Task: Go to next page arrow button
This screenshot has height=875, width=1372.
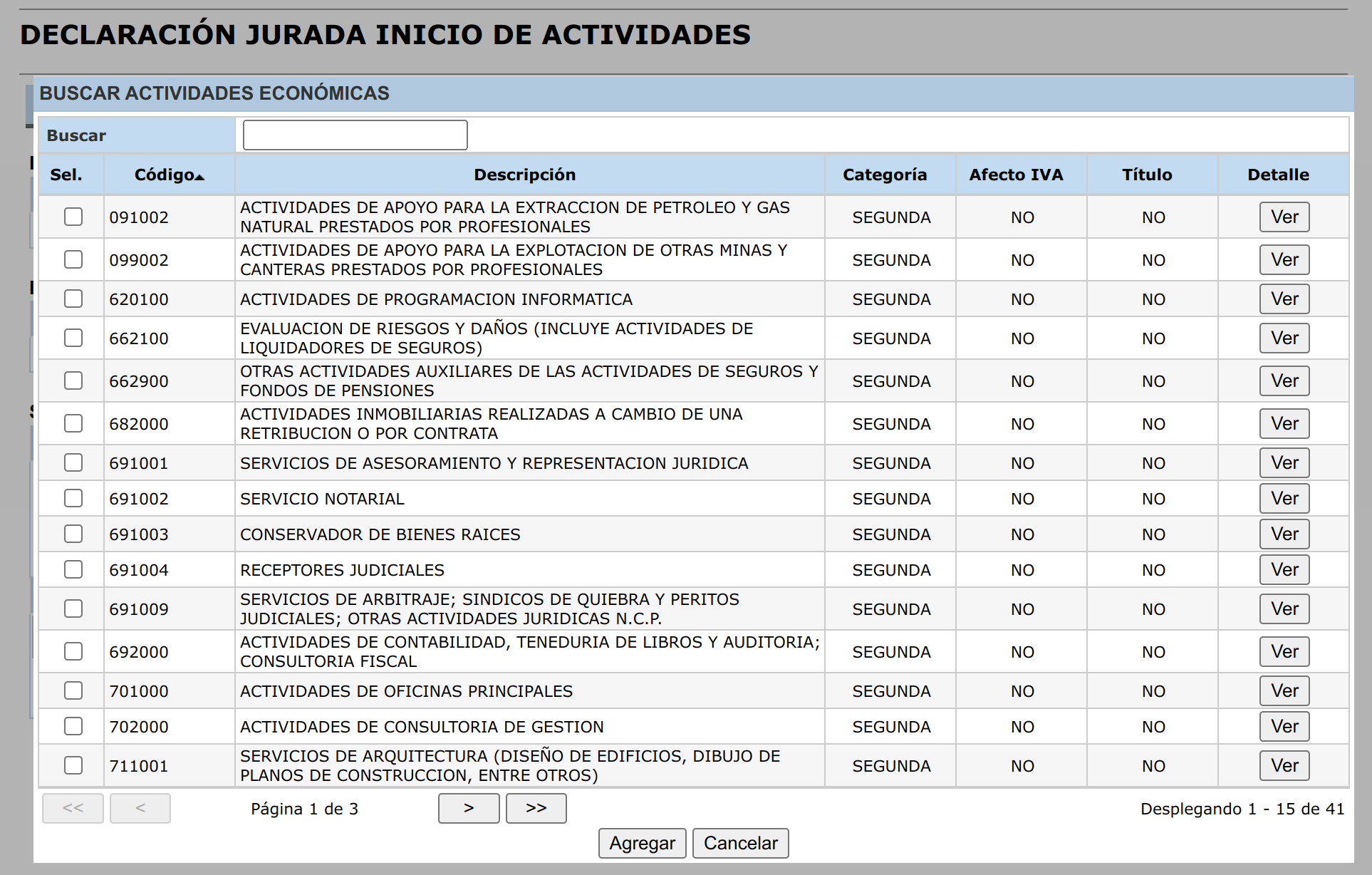Action: click(468, 808)
